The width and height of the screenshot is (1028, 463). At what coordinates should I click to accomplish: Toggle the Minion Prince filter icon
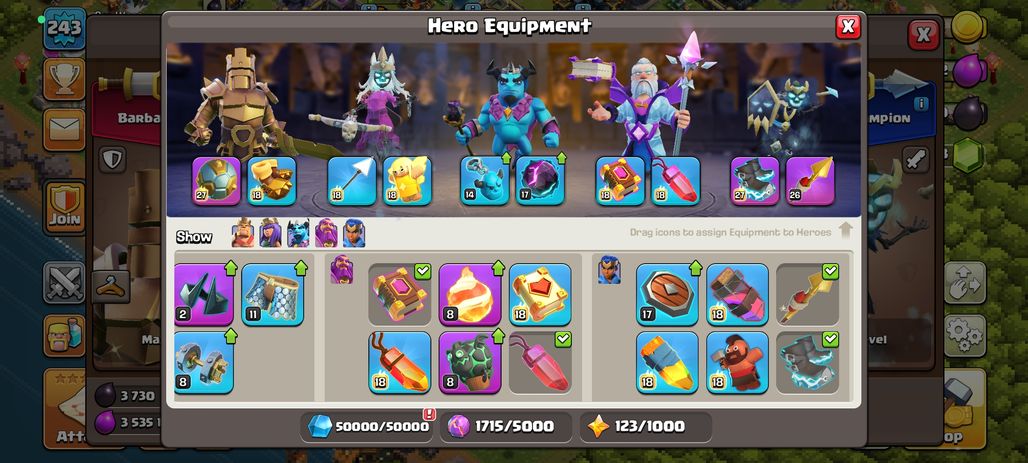point(298,233)
